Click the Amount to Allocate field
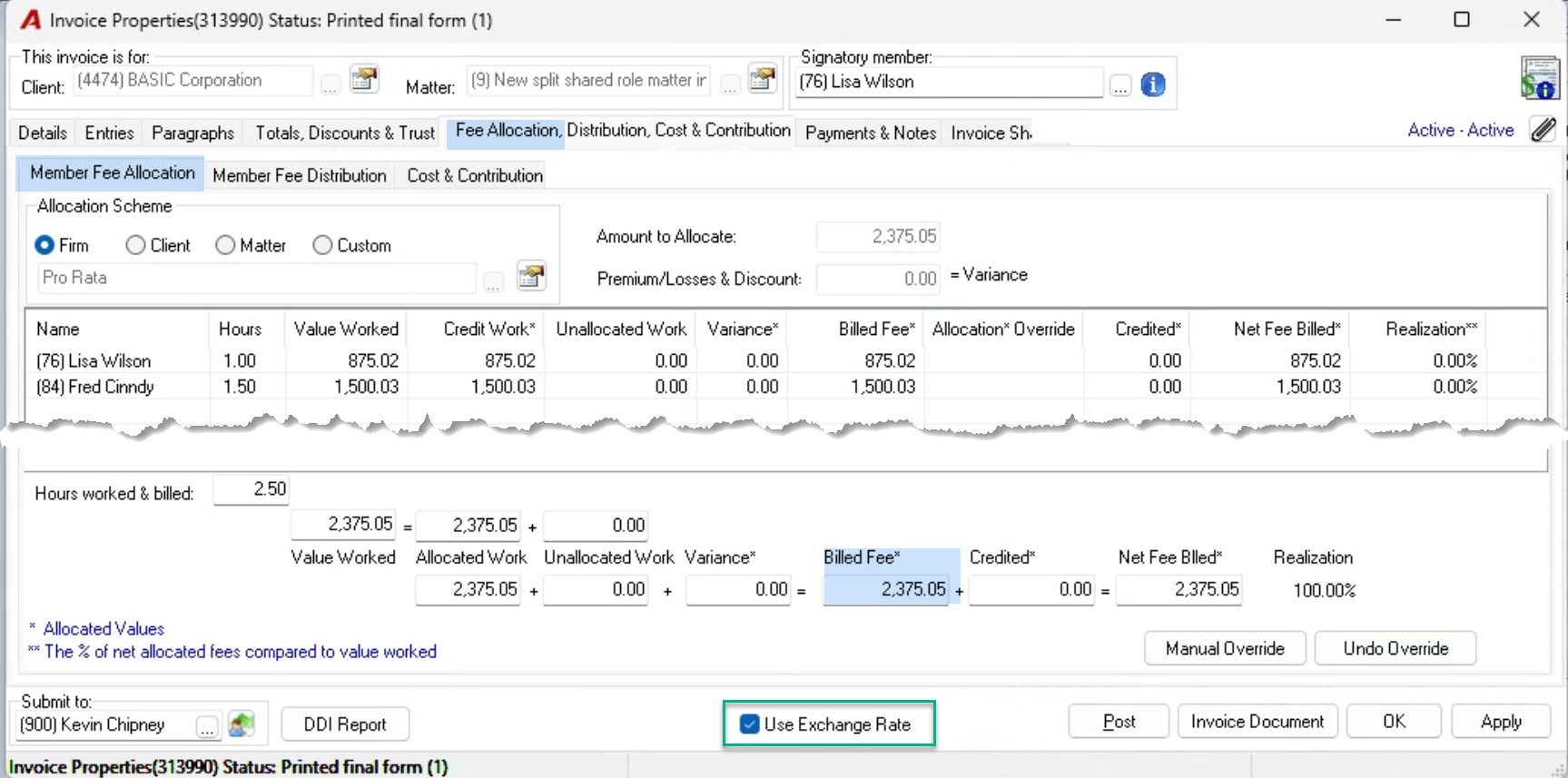This screenshot has height=778, width=1568. (877, 237)
